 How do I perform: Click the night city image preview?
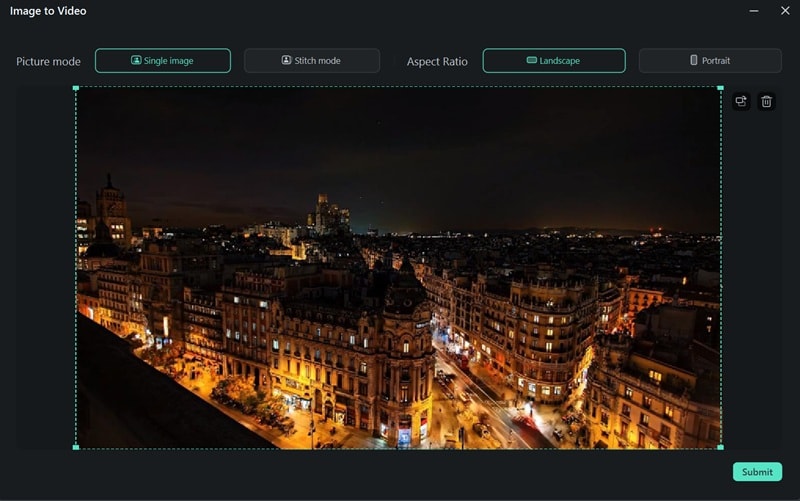tap(398, 268)
